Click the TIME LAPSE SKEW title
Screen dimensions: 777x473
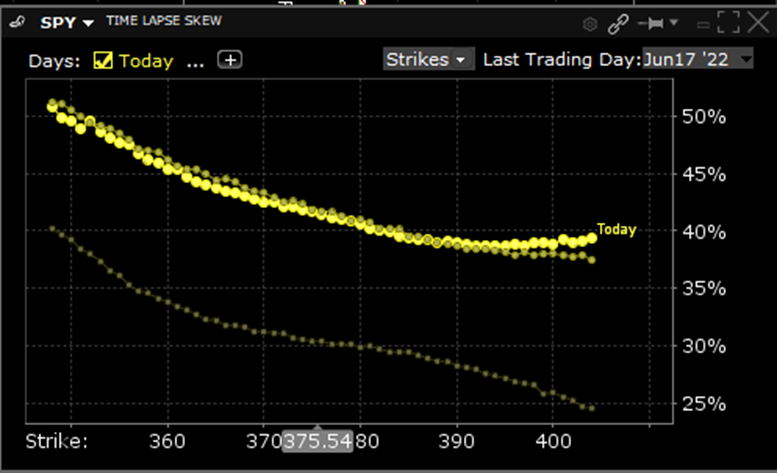click(164, 21)
